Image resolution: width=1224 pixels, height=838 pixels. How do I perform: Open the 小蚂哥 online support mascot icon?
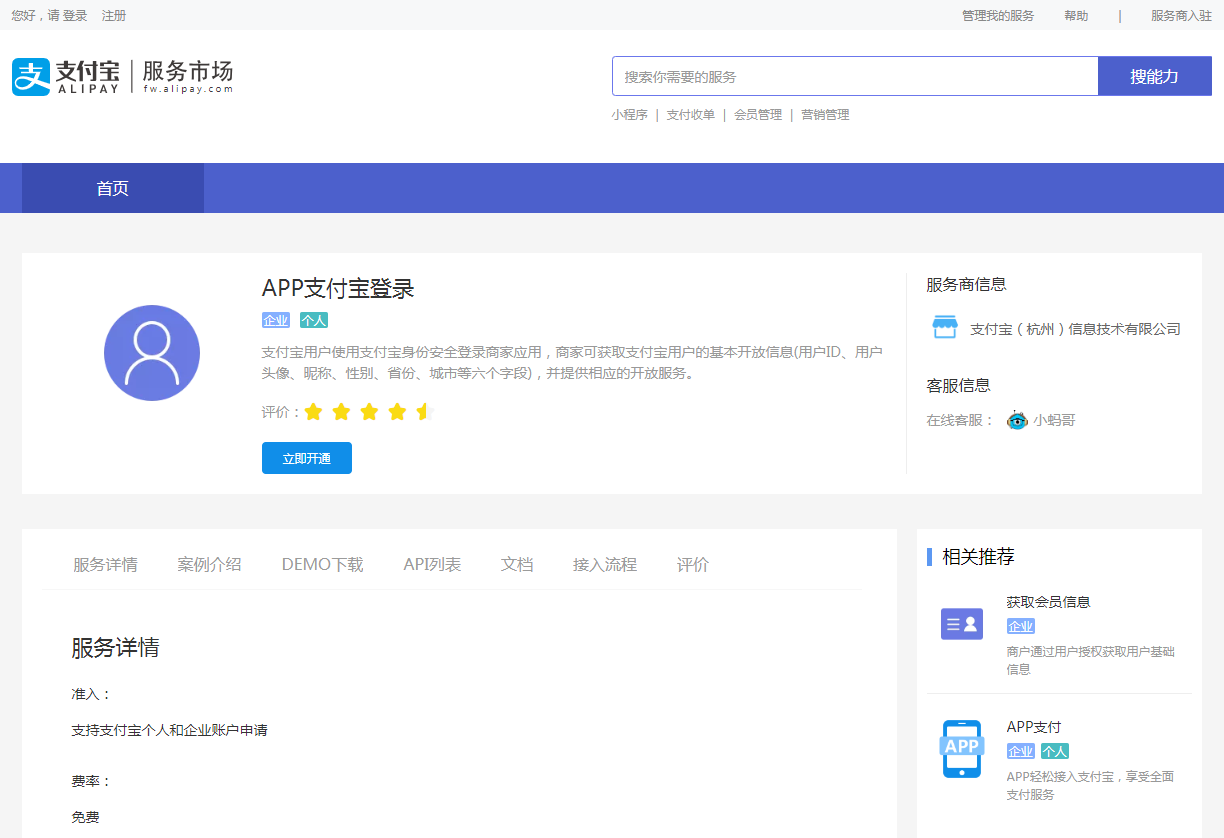[x=1017, y=420]
